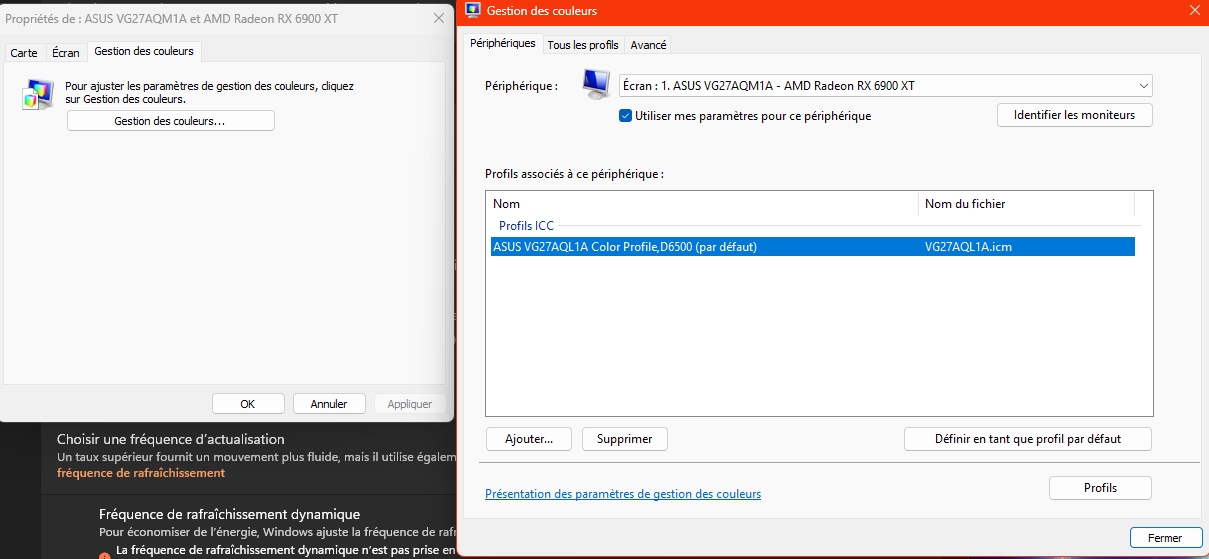The image size is (1209, 559).
Task: Select Gestion des couleurs tab in Propriétés
Action: [x=144, y=51]
